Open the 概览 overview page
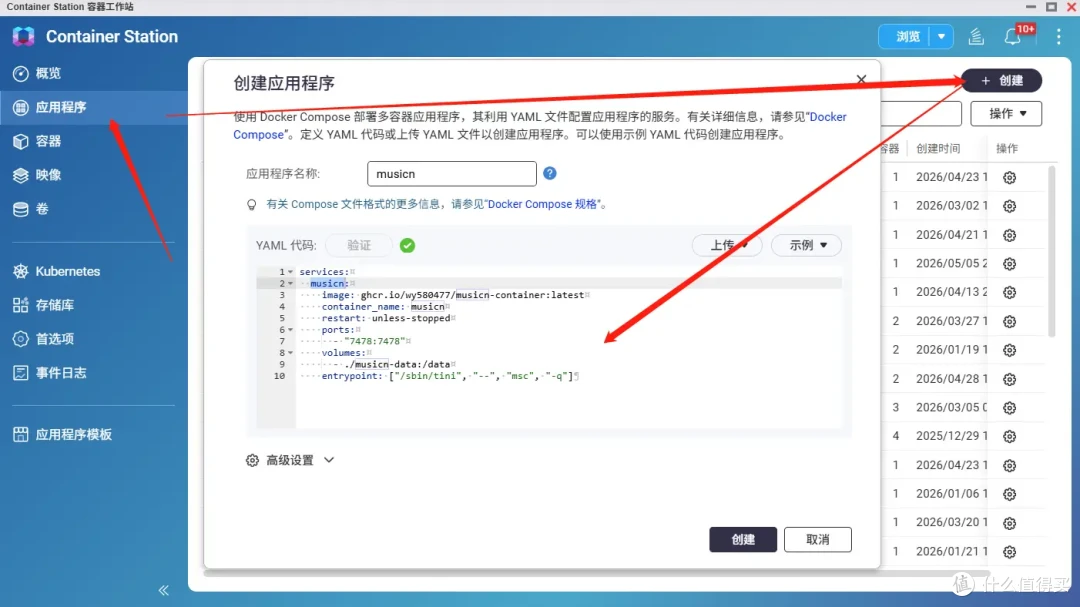 47,73
